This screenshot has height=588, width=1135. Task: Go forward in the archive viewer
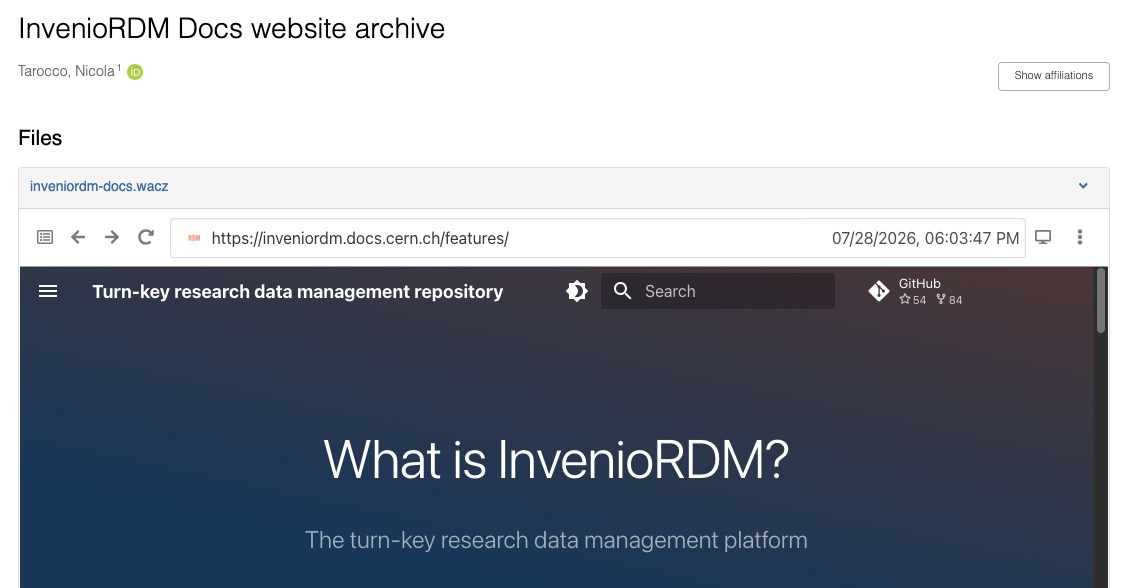coord(111,237)
